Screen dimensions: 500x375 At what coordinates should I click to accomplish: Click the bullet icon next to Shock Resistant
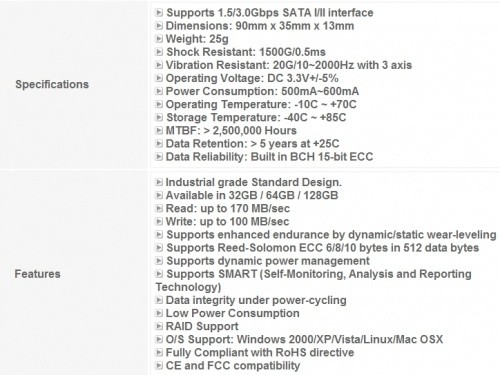159,52
